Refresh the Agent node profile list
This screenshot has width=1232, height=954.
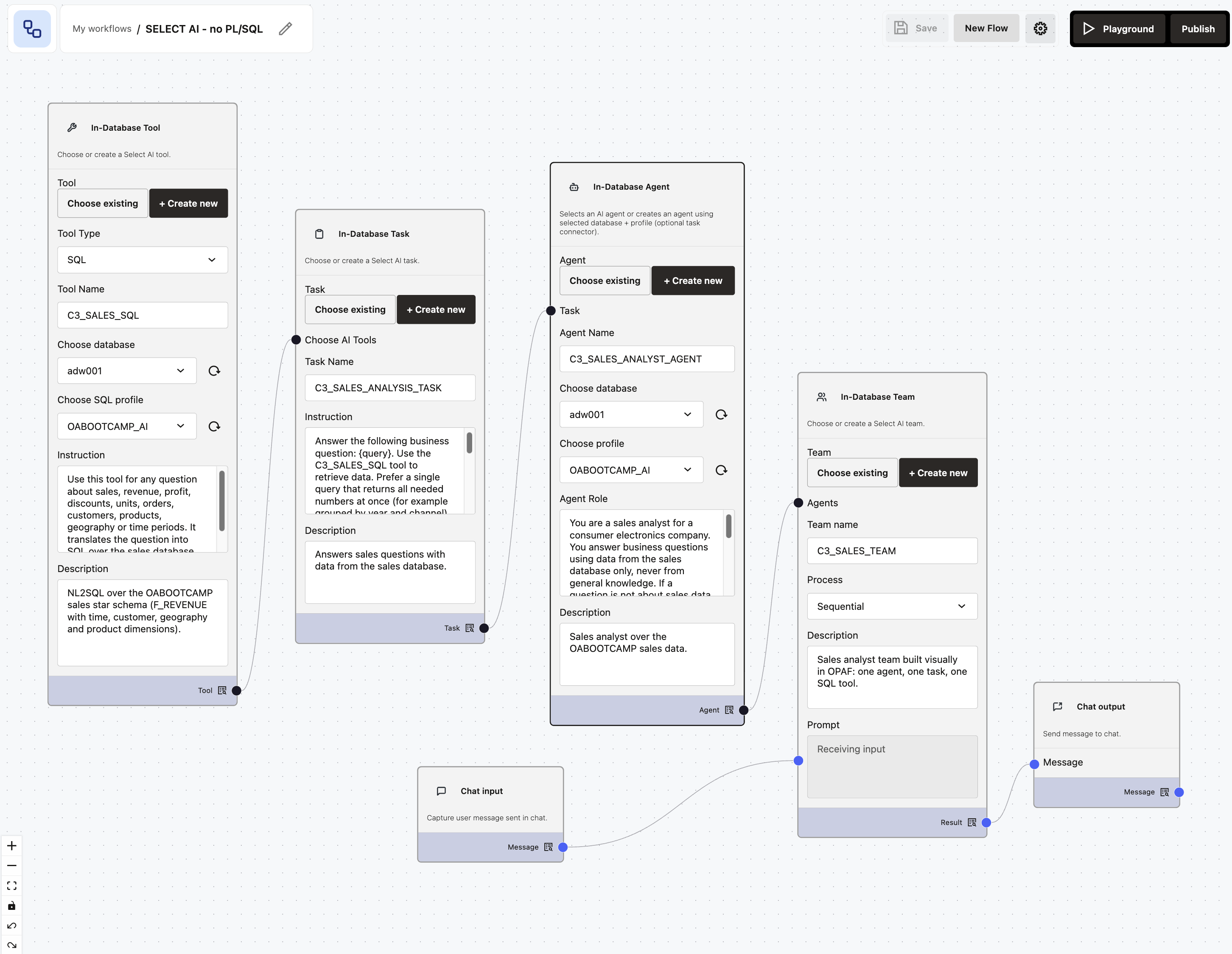tap(721, 470)
